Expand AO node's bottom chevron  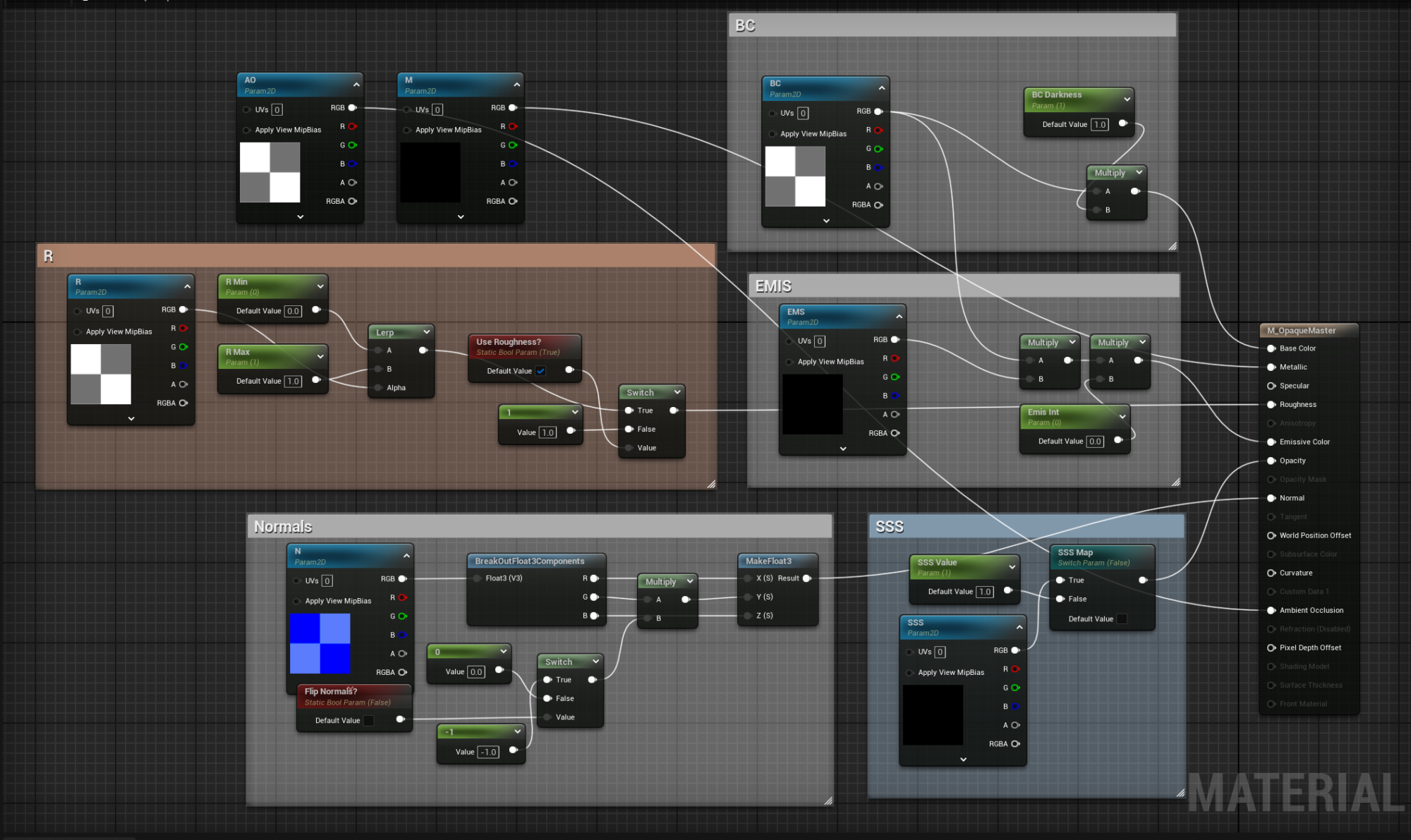[x=301, y=217]
